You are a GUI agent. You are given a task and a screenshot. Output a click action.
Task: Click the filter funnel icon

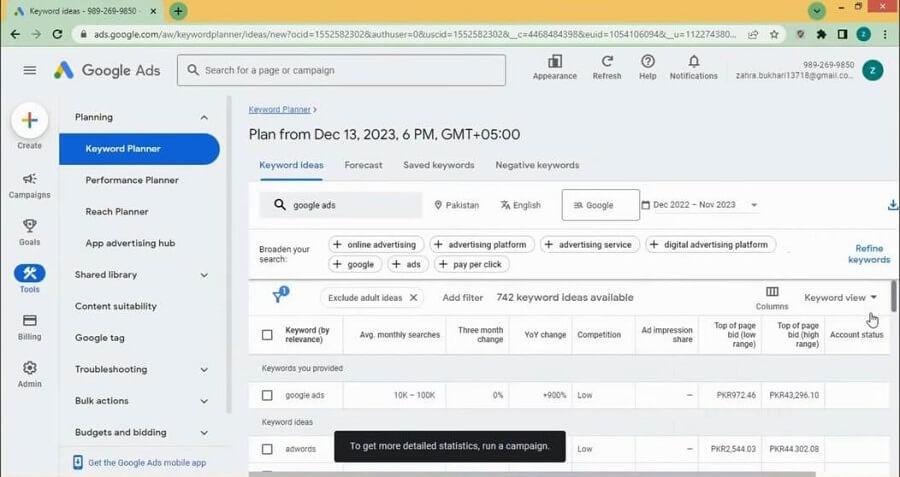[280, 295]
